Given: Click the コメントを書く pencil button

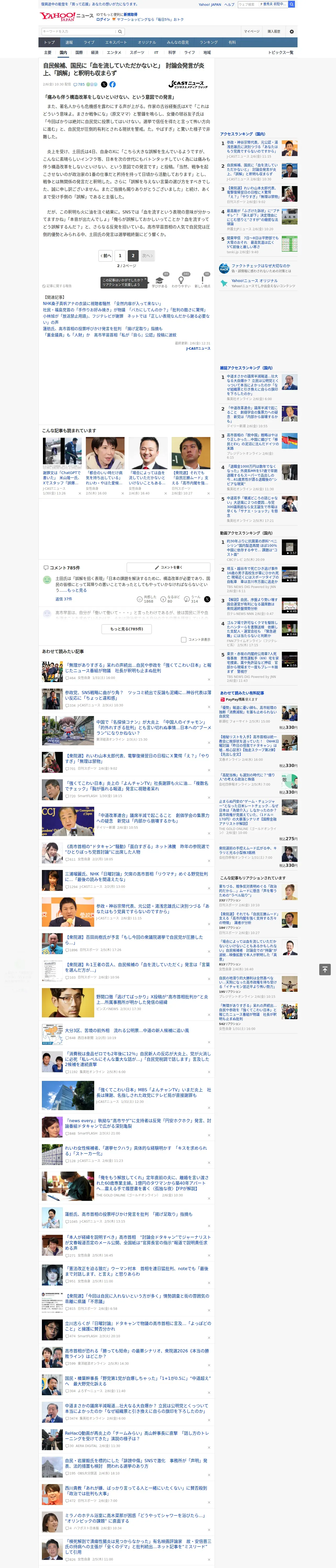Looking at the screenshot, I should pos(169,567).
